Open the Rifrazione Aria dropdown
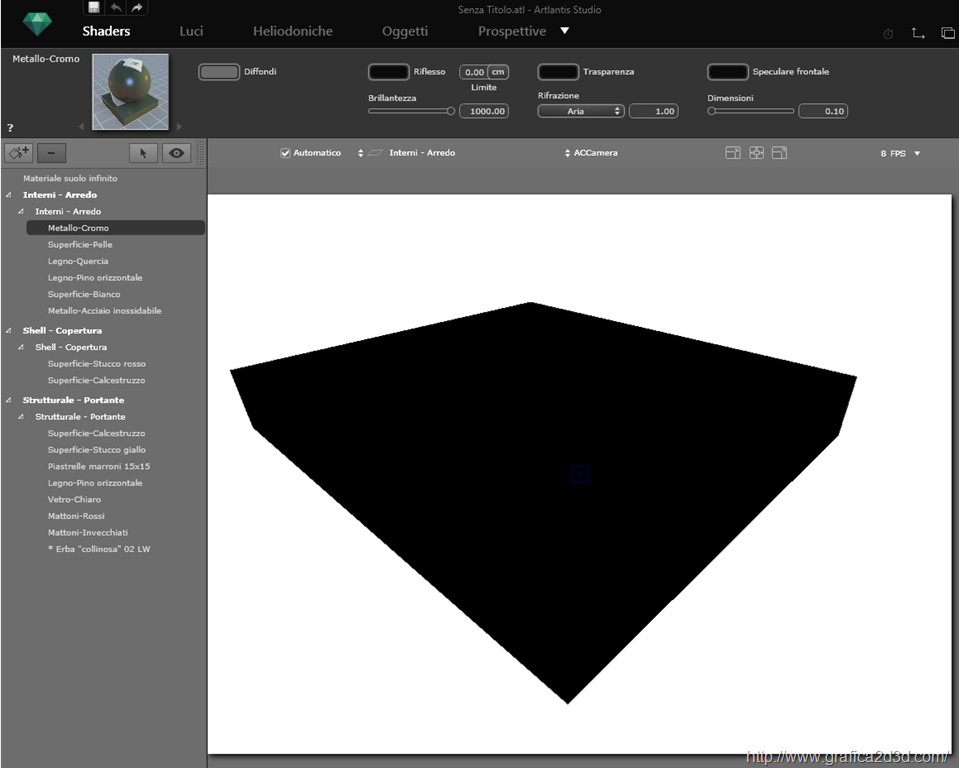Viewport: 959px width, 768px height. coord(581,111)
